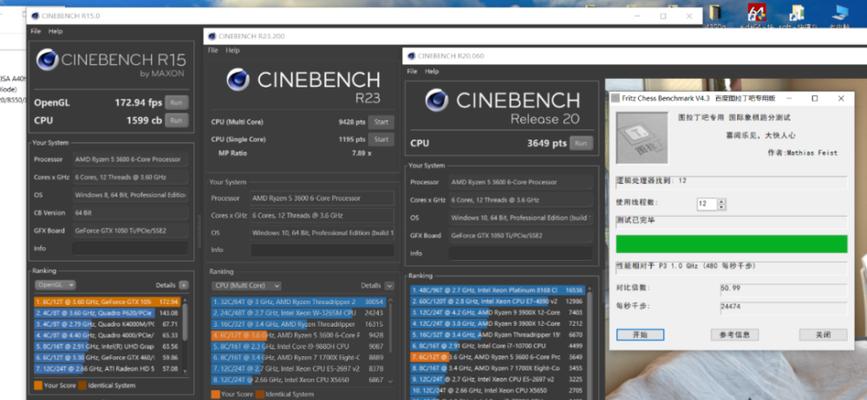
Task: Click the Fritz Chess chip logo image
Action: click(x=642, y=137)
